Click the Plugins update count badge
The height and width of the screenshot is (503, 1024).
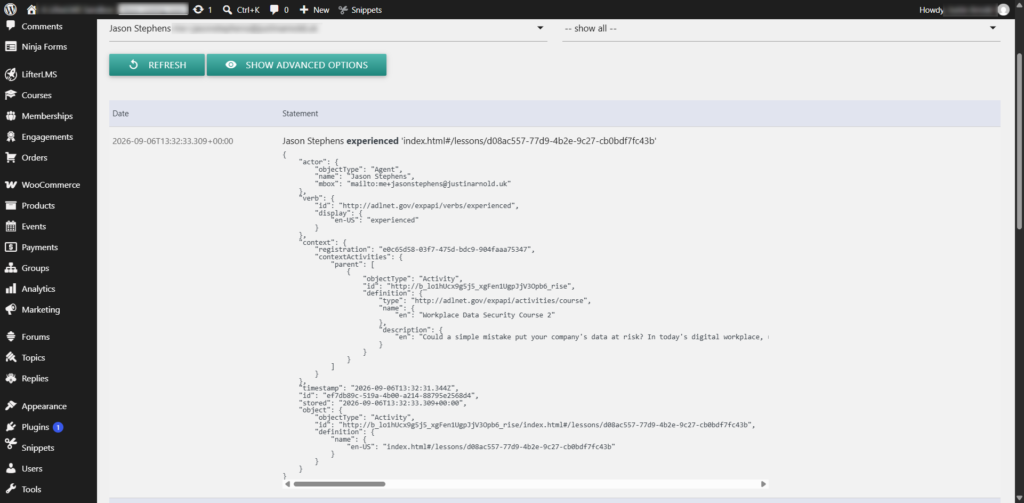pyautogui.click(x=57, y=427)
